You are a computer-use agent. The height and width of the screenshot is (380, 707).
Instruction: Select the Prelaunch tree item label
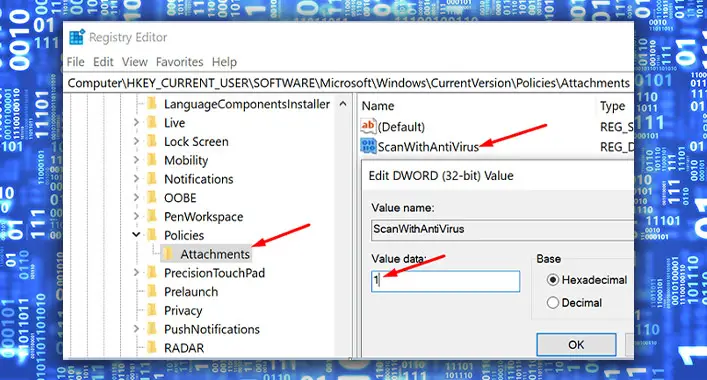pyautogui.click(x=191, y=292)
